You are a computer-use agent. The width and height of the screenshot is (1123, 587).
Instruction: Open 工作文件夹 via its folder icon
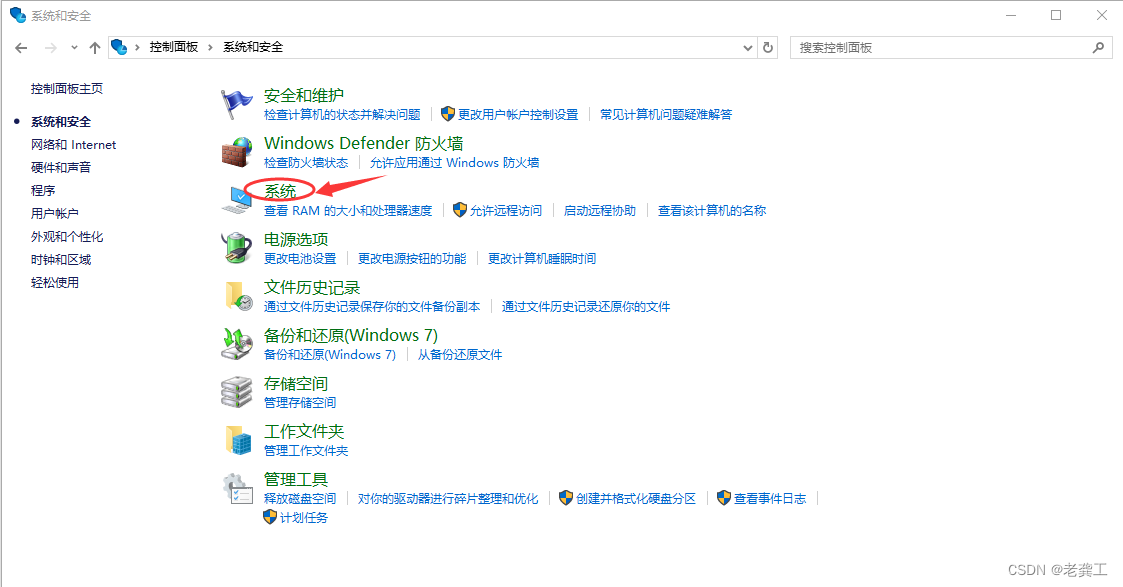237,438
